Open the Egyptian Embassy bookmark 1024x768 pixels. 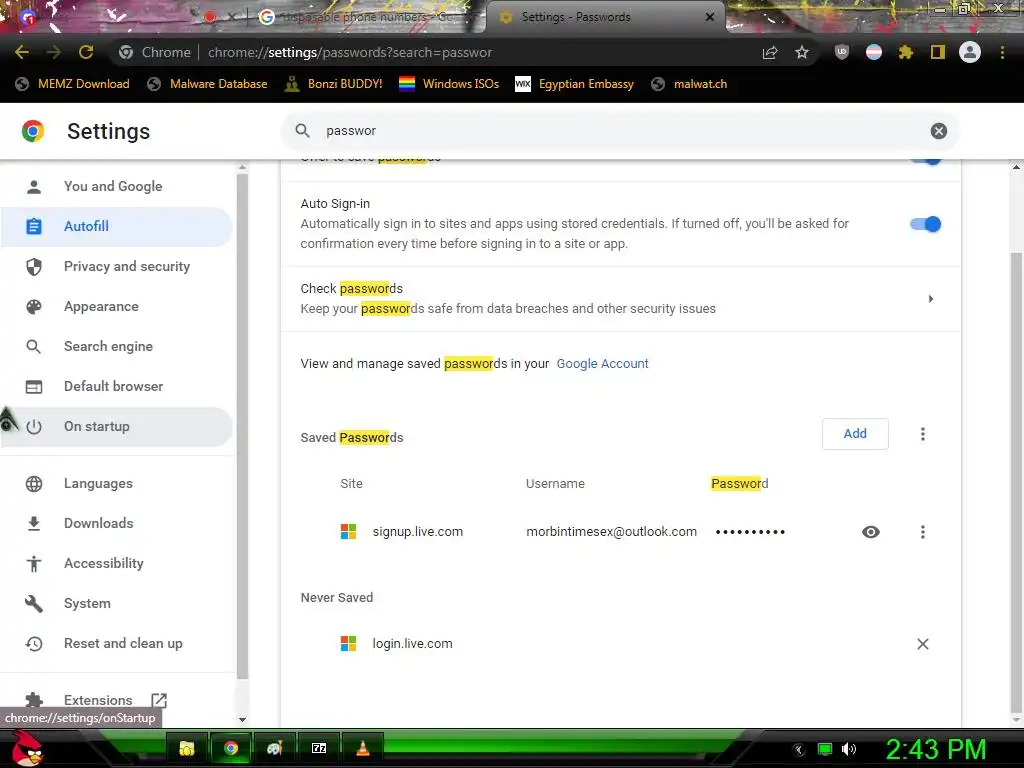575,84
